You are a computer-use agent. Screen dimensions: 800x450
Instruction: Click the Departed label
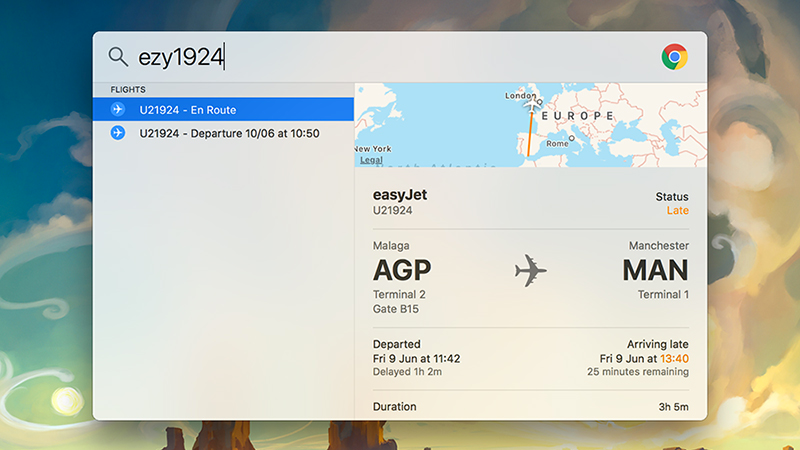[396, 344]
